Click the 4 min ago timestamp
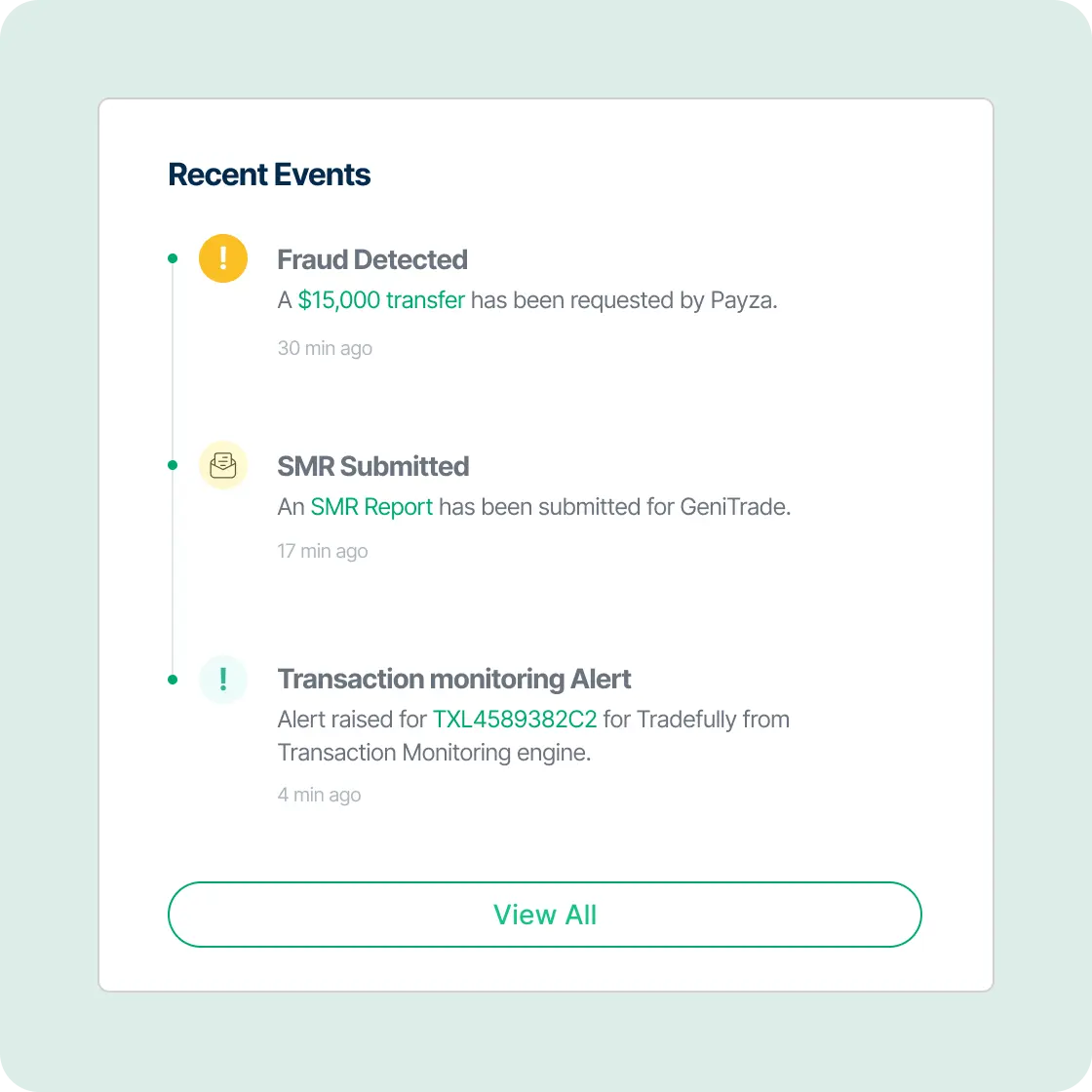The width and height of the screenshot is (1092, 1092). point(319,795)
